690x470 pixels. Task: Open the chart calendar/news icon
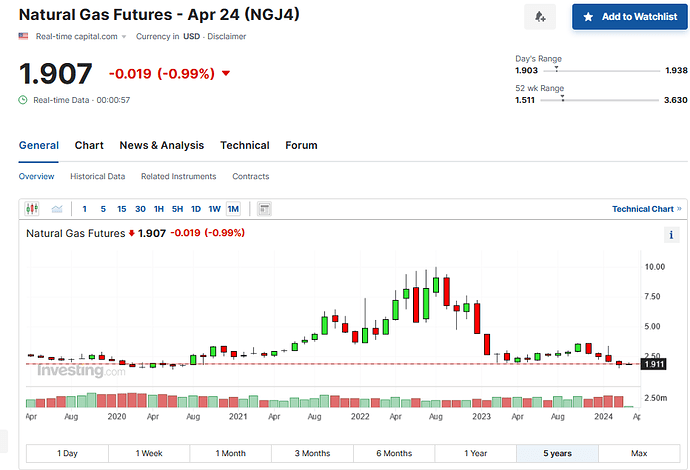click(264, 209)
